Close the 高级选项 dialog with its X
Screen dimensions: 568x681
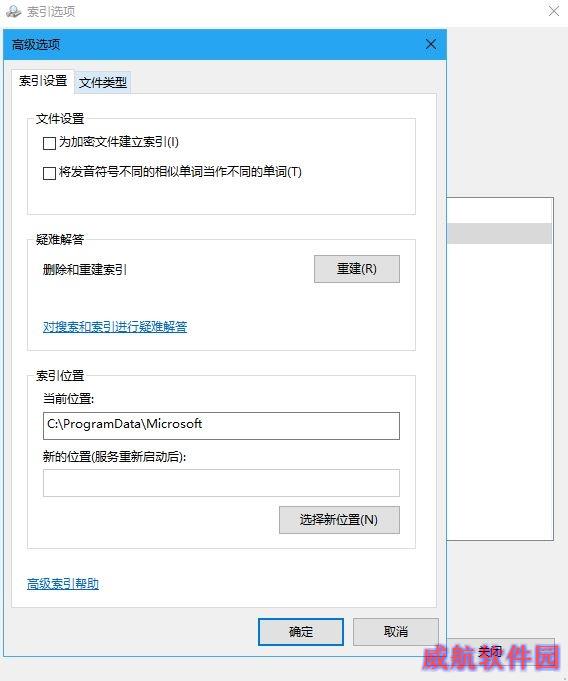[x=431, y=44]
